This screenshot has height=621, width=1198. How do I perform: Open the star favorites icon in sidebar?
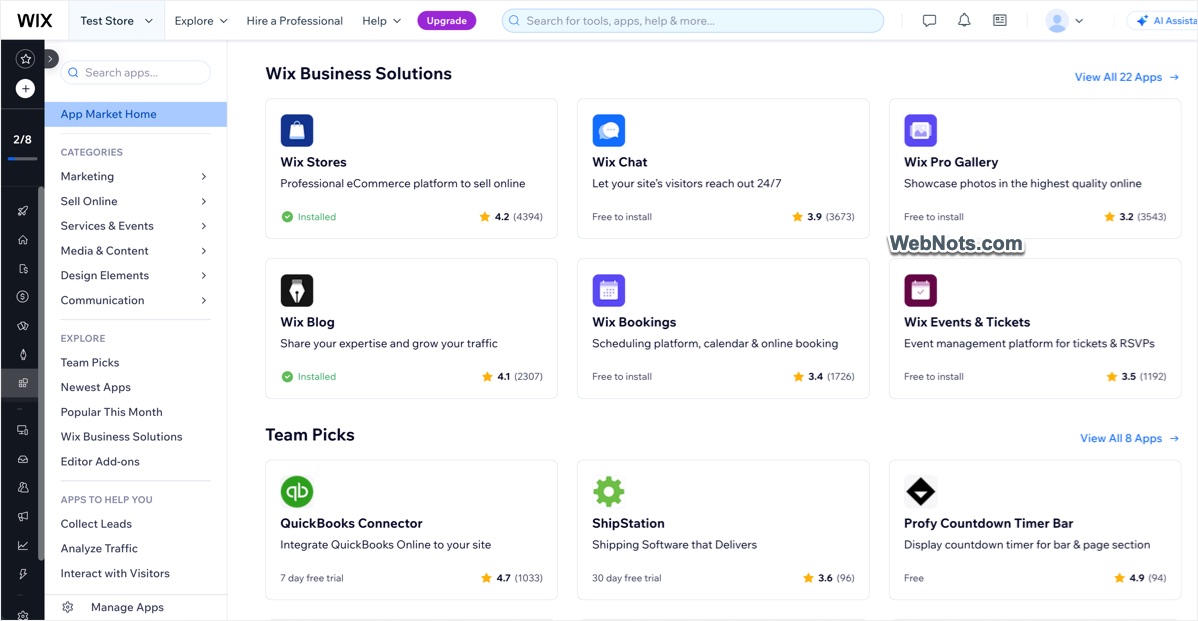tap(25, 59)
